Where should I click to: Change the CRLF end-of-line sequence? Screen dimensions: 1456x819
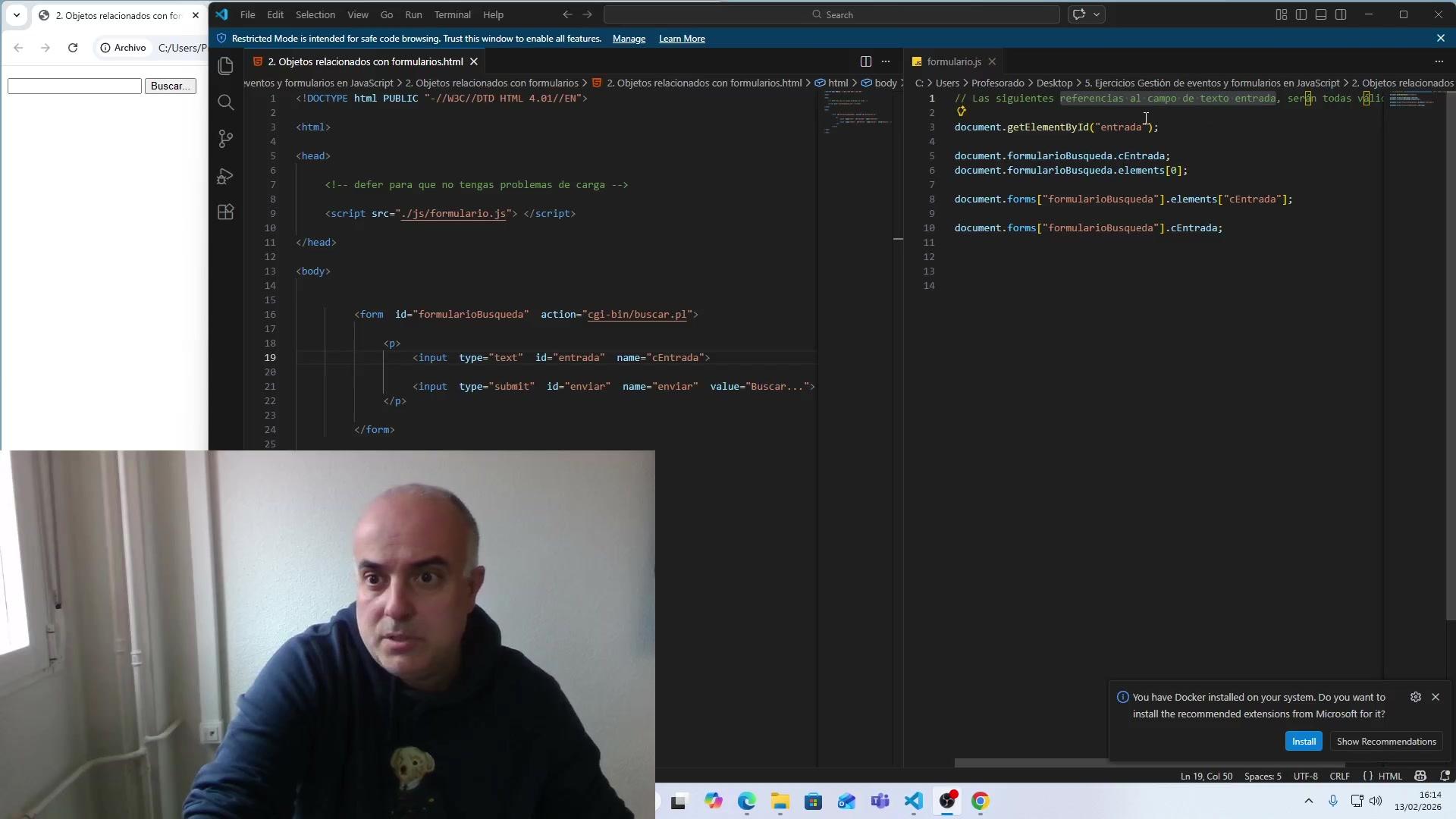[x=1340, y=776]
